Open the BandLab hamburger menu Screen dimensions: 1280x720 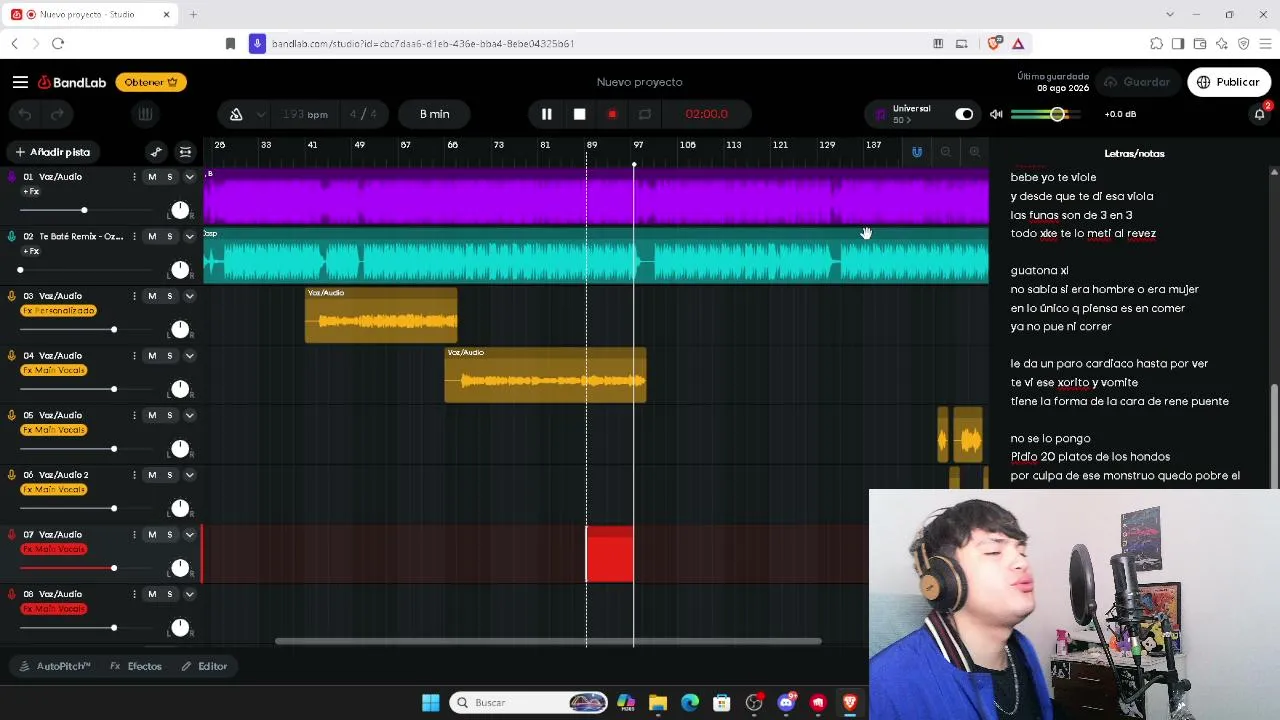(20, 82)
